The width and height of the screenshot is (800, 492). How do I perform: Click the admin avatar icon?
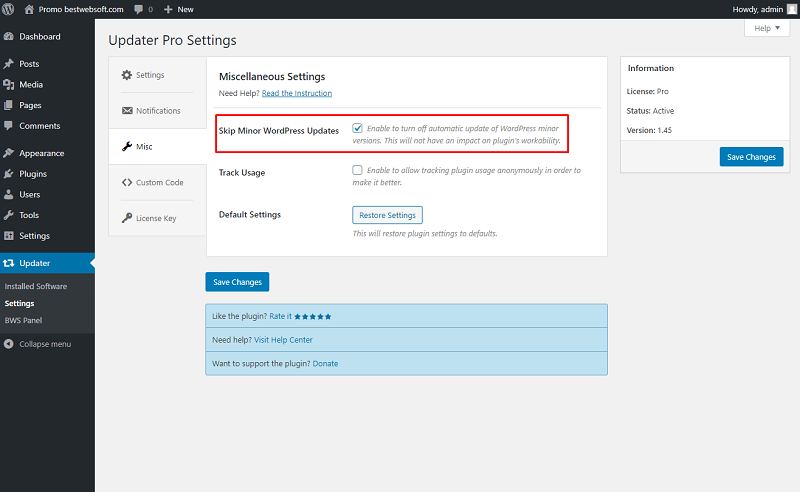[x=792, y=9]
